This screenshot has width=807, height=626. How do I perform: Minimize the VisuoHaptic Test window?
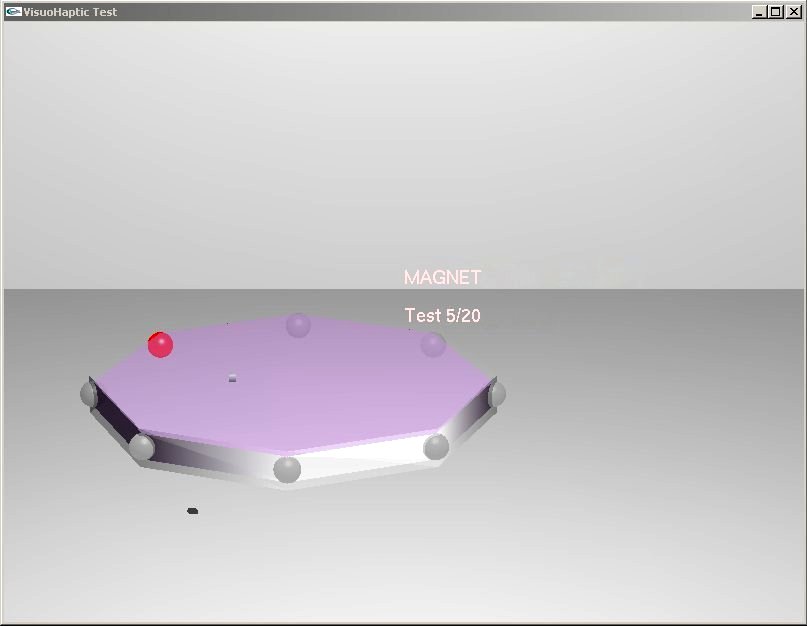(x=757, y=12)
